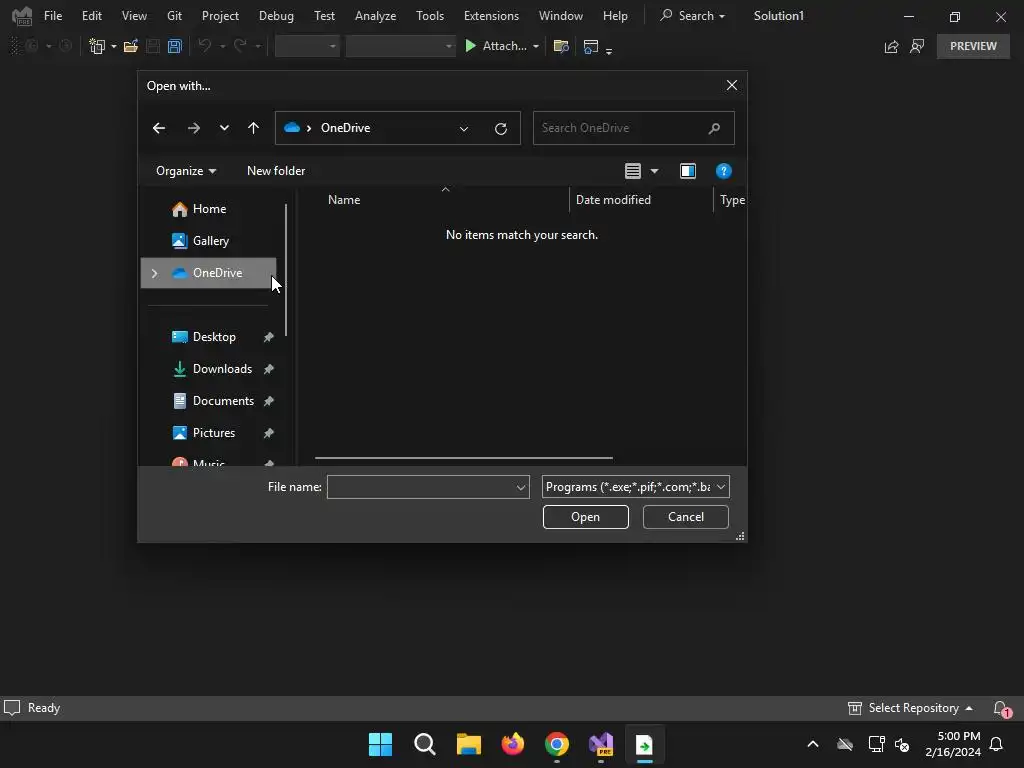Show hidden system tray icons
This screenshot has height=768, width=1024.
(813, 744)
